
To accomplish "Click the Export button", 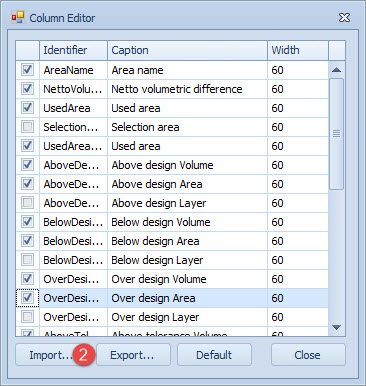I will (133, 355).
